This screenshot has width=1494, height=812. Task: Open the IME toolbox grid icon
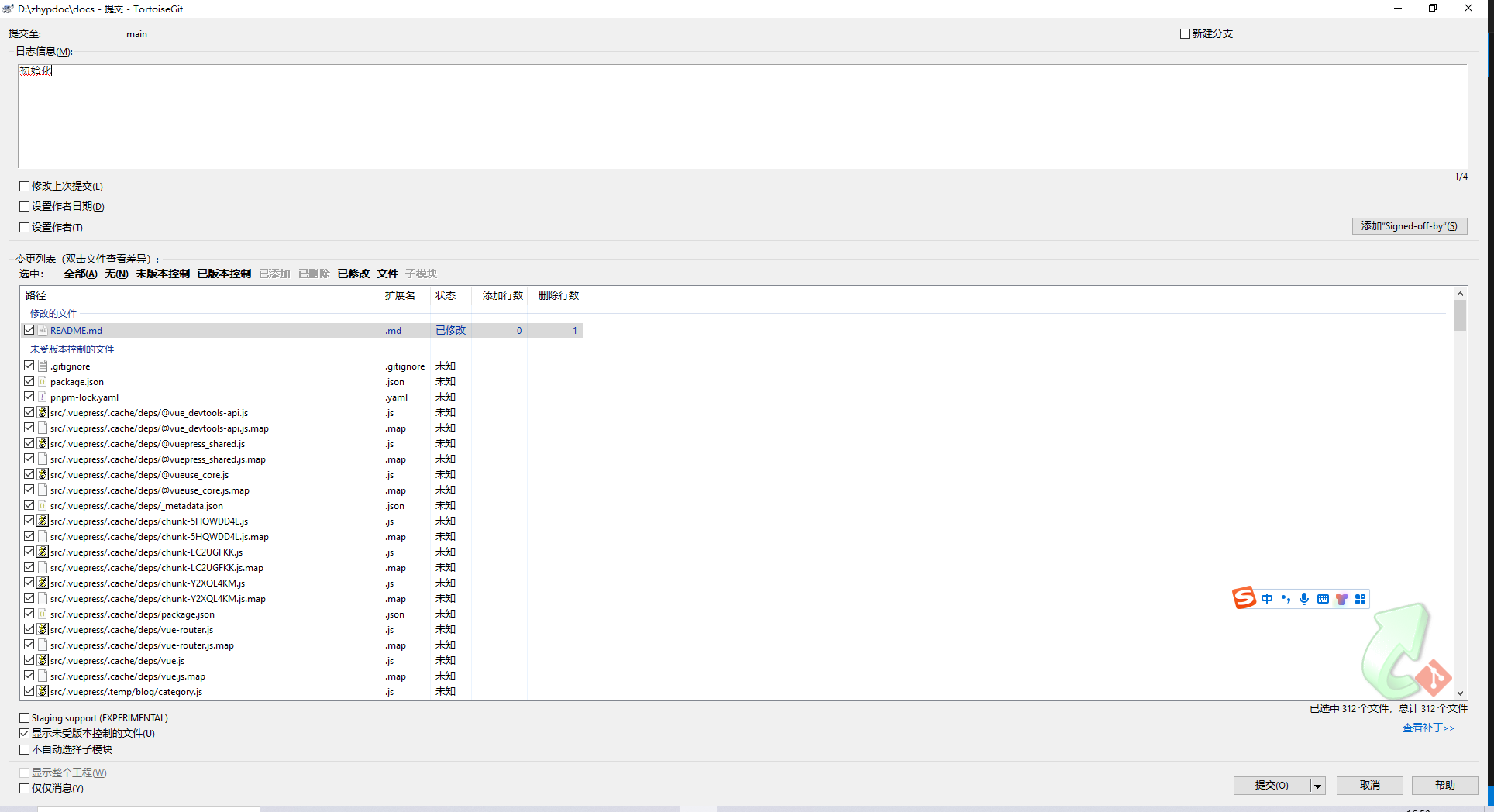(1360, 599)
